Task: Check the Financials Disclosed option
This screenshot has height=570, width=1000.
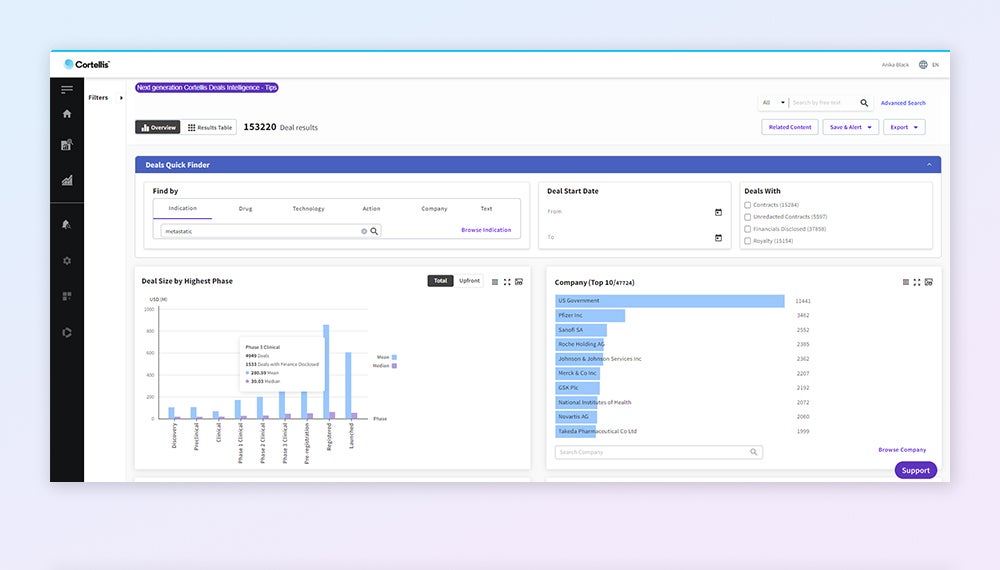Action: (748, 229)
